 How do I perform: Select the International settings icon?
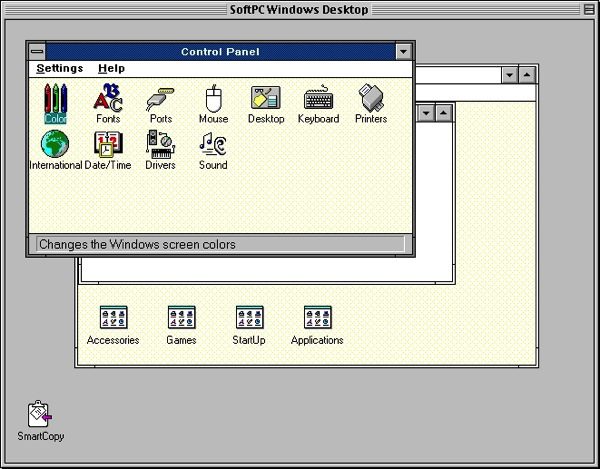point(55,145)
